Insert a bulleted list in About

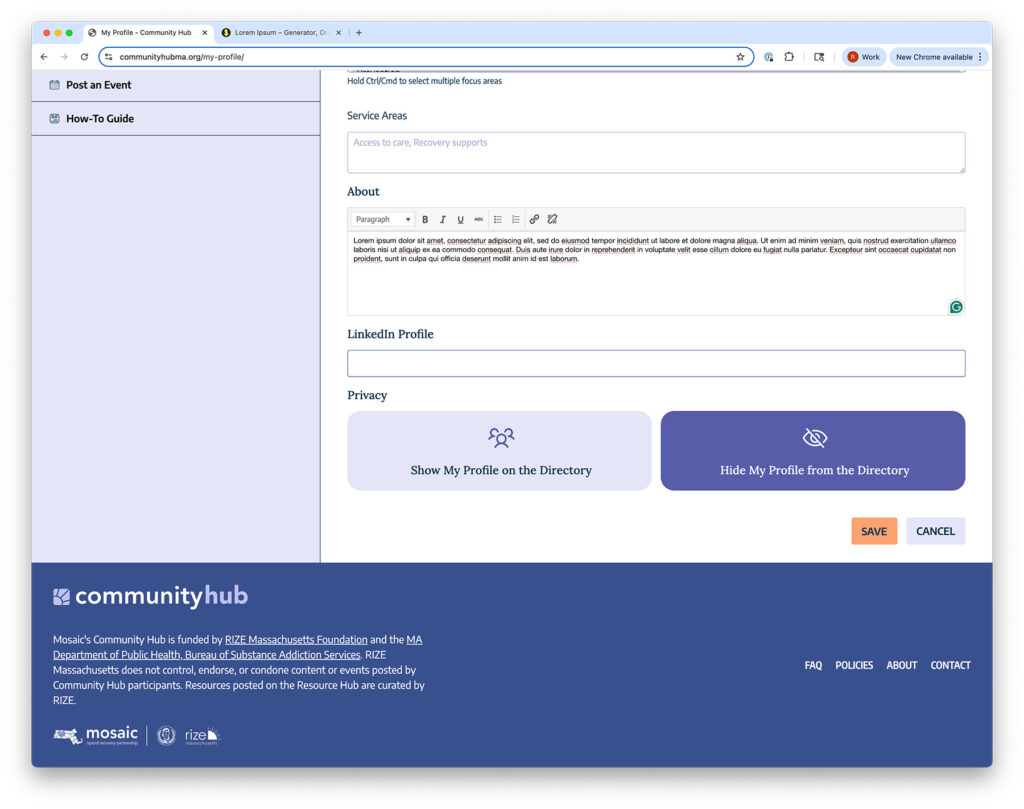tap(498, 219)
